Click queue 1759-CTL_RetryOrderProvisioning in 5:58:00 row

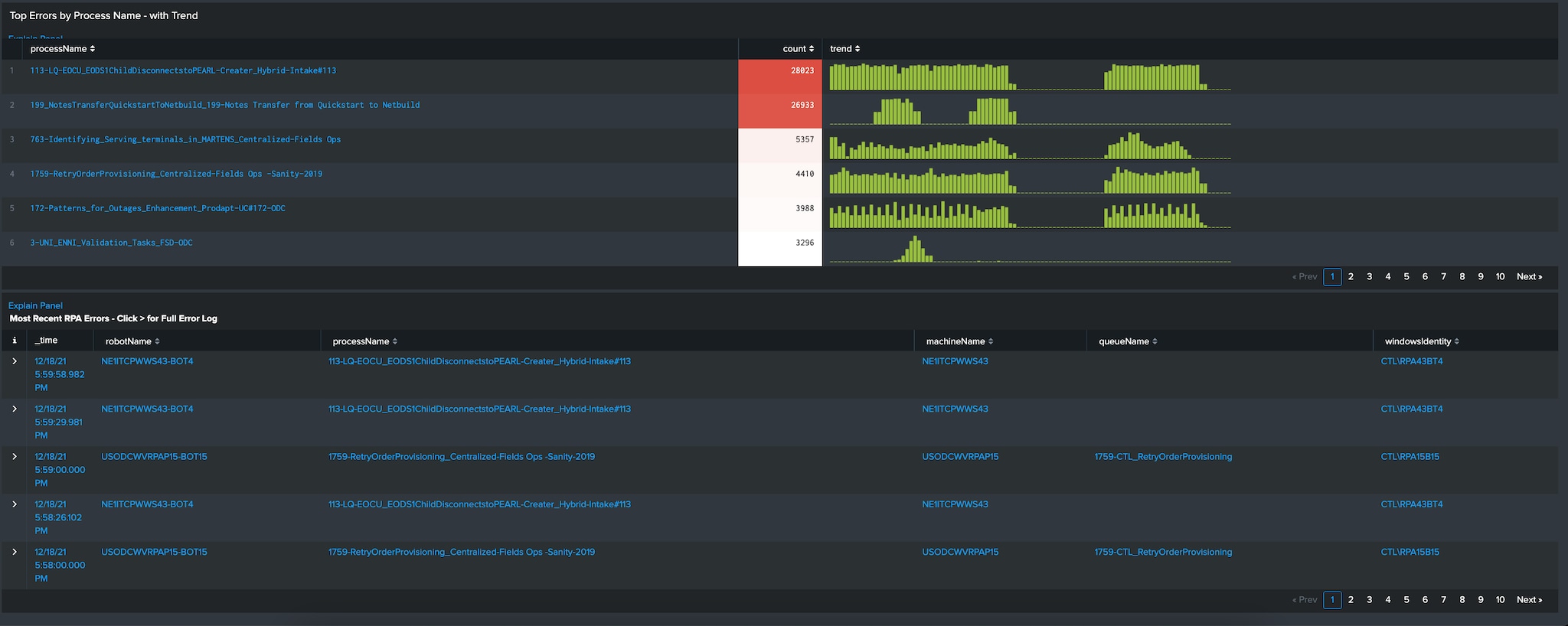click(1163, 552)
